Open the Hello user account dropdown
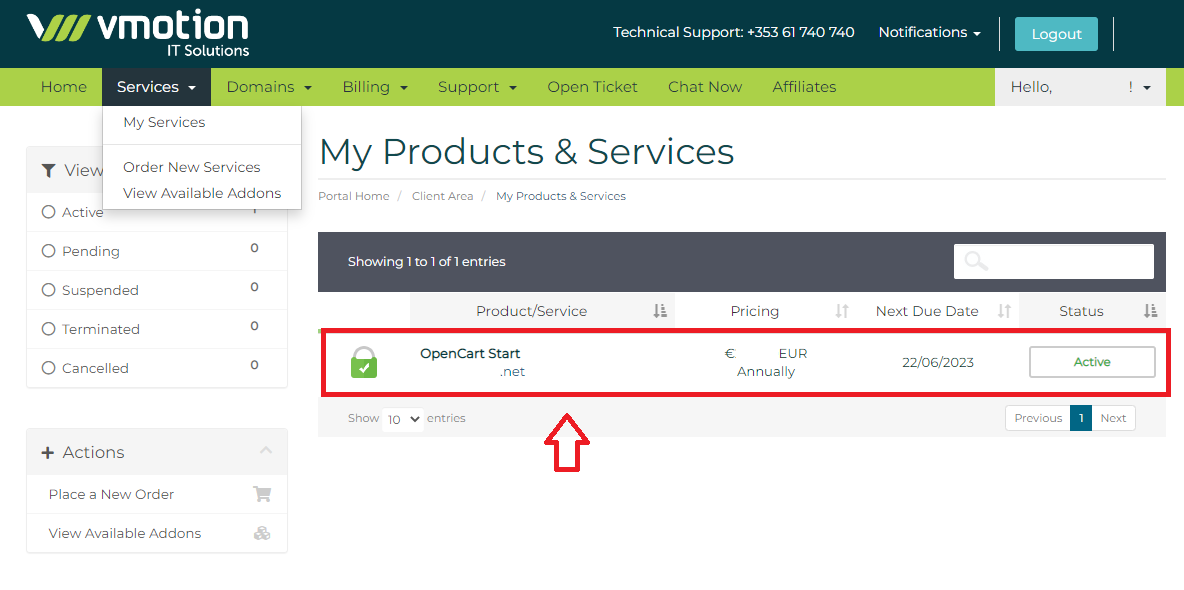 pyautogui.click(x=1081, y=87)
